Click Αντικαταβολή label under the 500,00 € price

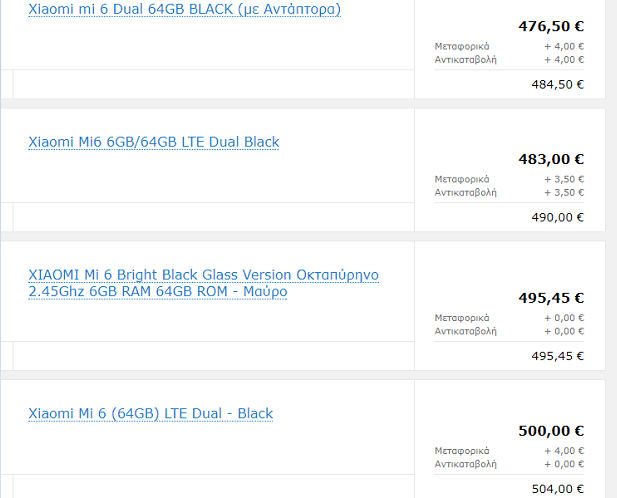(x=465, y=464)
